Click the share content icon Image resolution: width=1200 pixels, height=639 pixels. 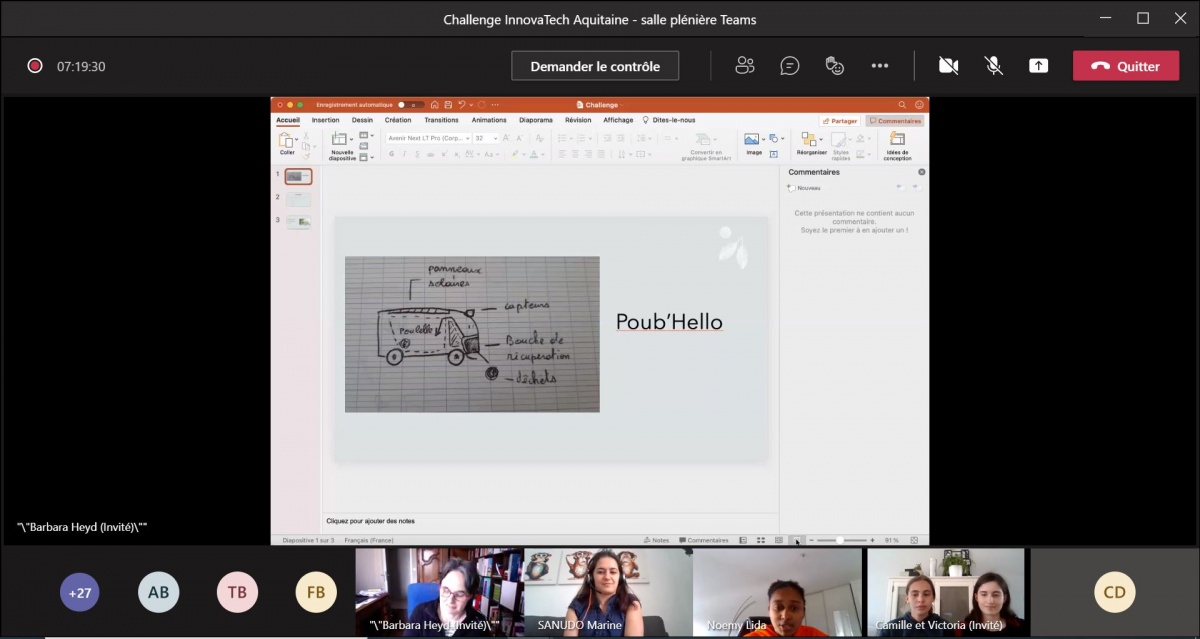(1039, 66)
